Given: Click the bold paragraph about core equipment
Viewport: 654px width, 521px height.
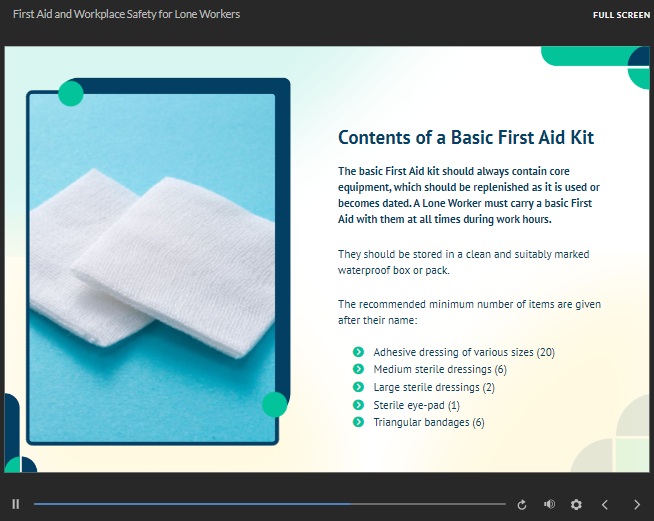Looking at the screenshot, I should pyautogui.click(x=469, y=195).
